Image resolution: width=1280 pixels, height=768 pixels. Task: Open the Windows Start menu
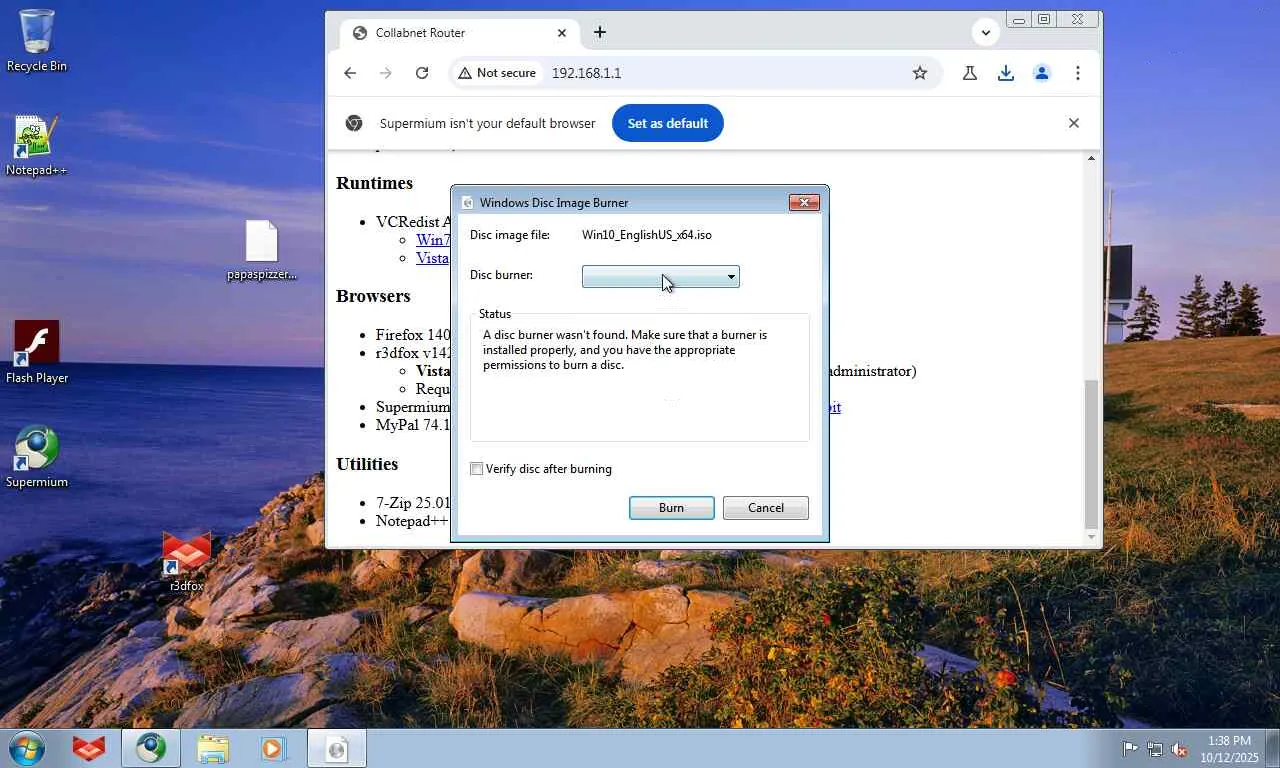(27, 748)
